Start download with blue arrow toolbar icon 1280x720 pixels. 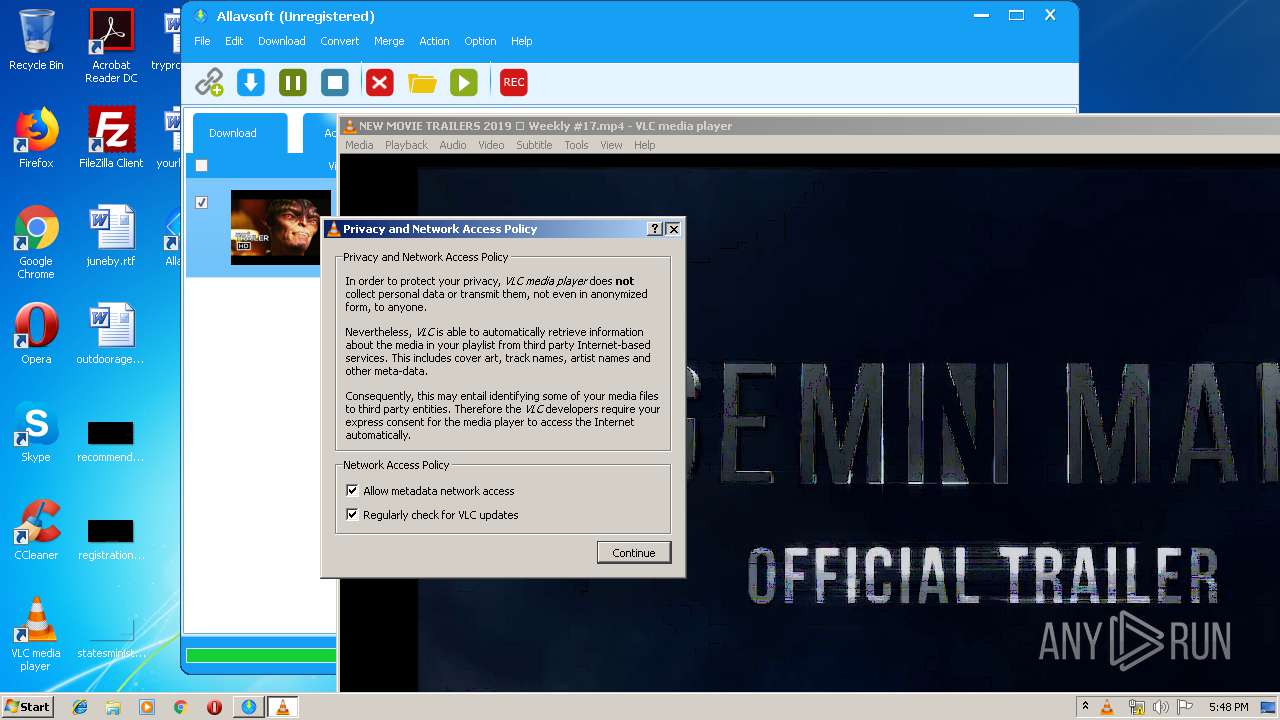tap(250, 82)
